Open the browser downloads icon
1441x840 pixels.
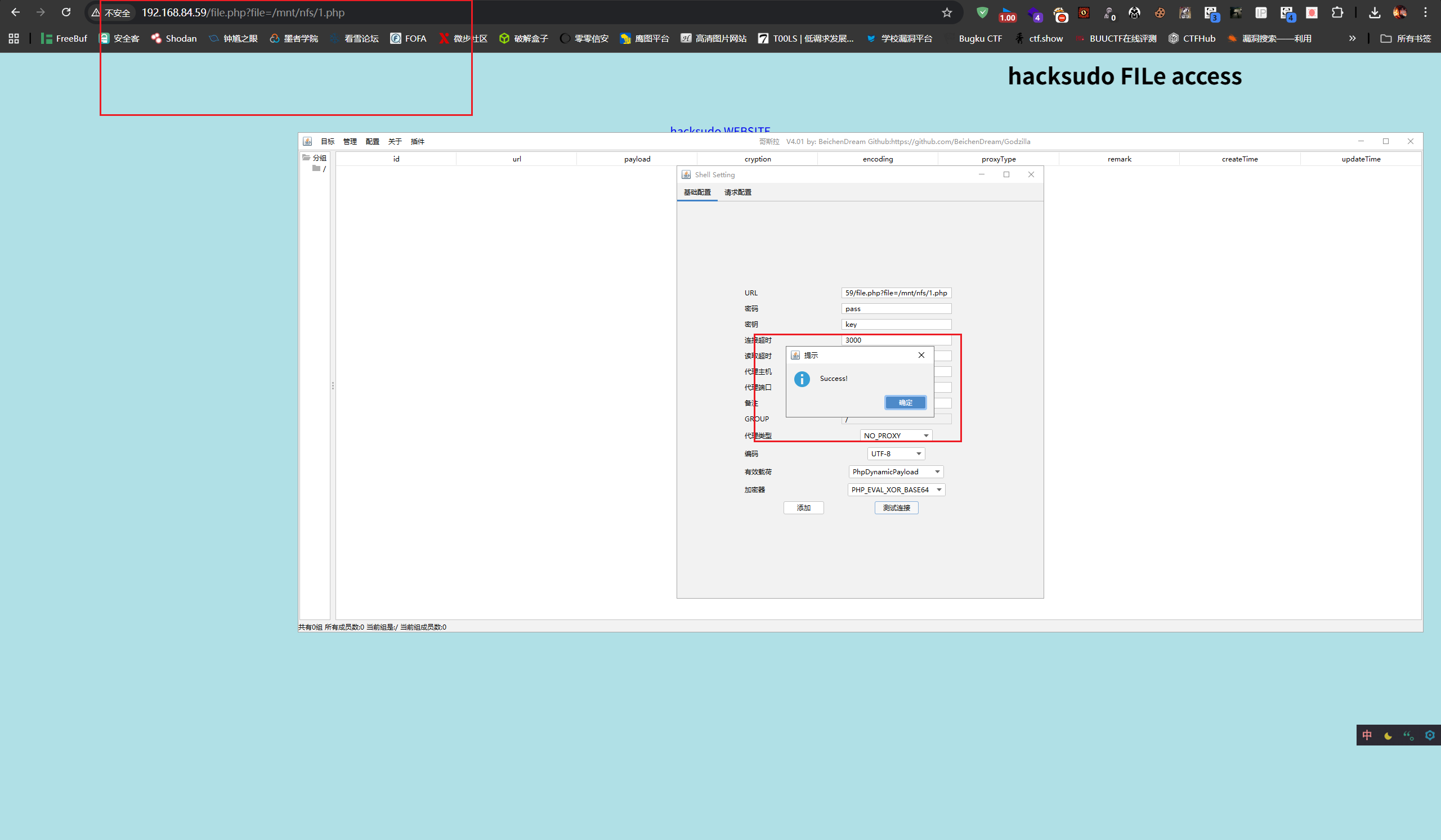[1375, 12]
